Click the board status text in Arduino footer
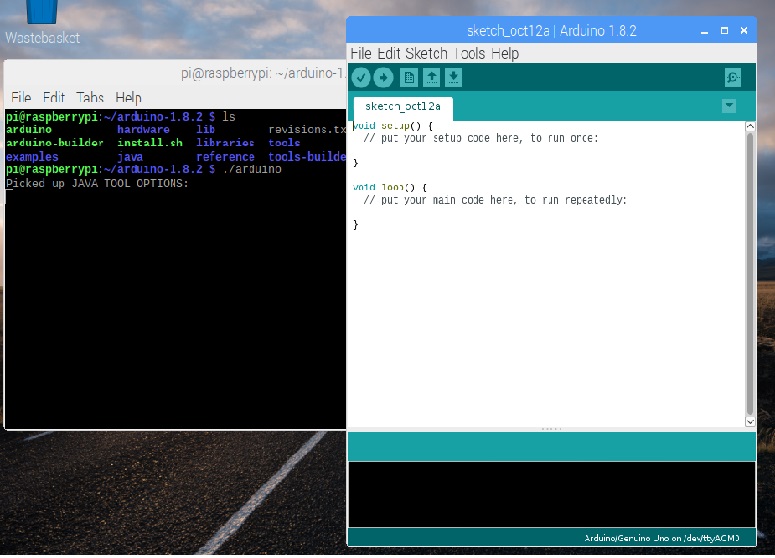Image resolution: width=775 pixels, height=558 pixels. coord(662,538)
